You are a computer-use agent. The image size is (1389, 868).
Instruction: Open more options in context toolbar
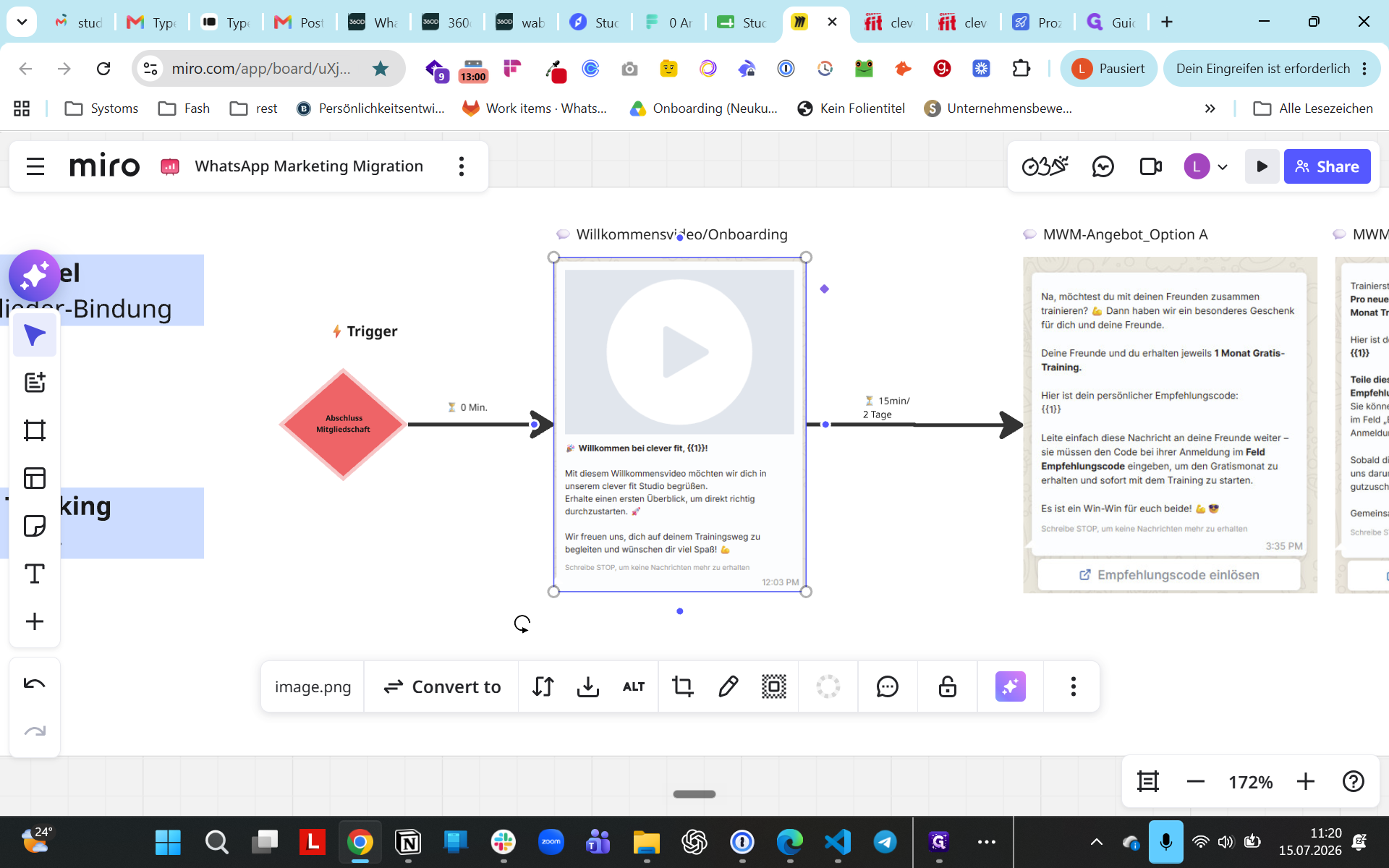1073,686
